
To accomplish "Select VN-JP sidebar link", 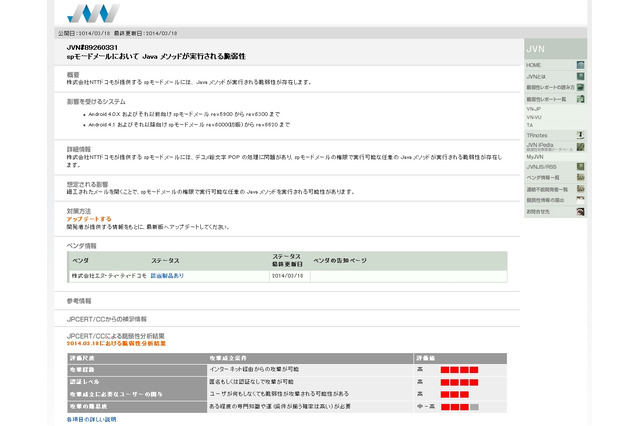I will coord(533,109).
